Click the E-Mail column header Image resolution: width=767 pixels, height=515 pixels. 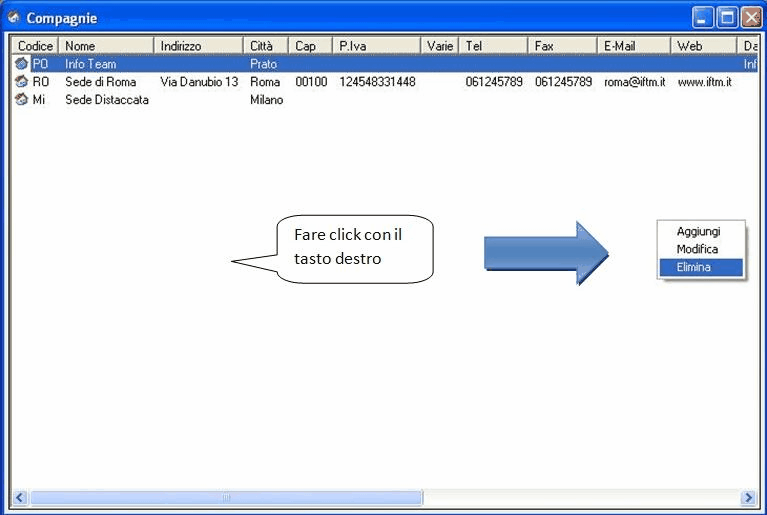coord(634,46)
